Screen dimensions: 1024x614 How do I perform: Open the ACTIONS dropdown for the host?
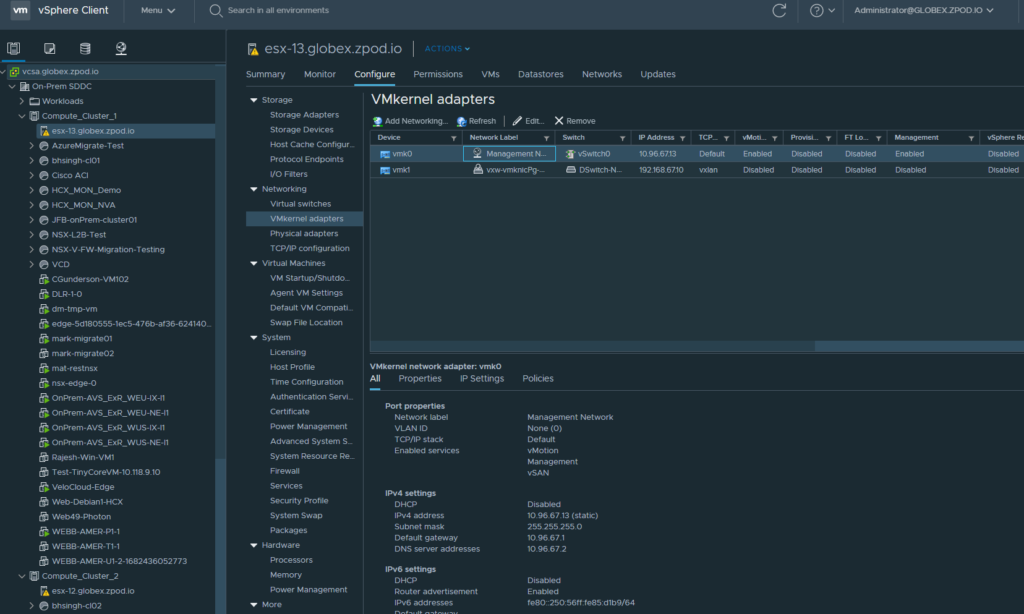[x=447, y=49]
